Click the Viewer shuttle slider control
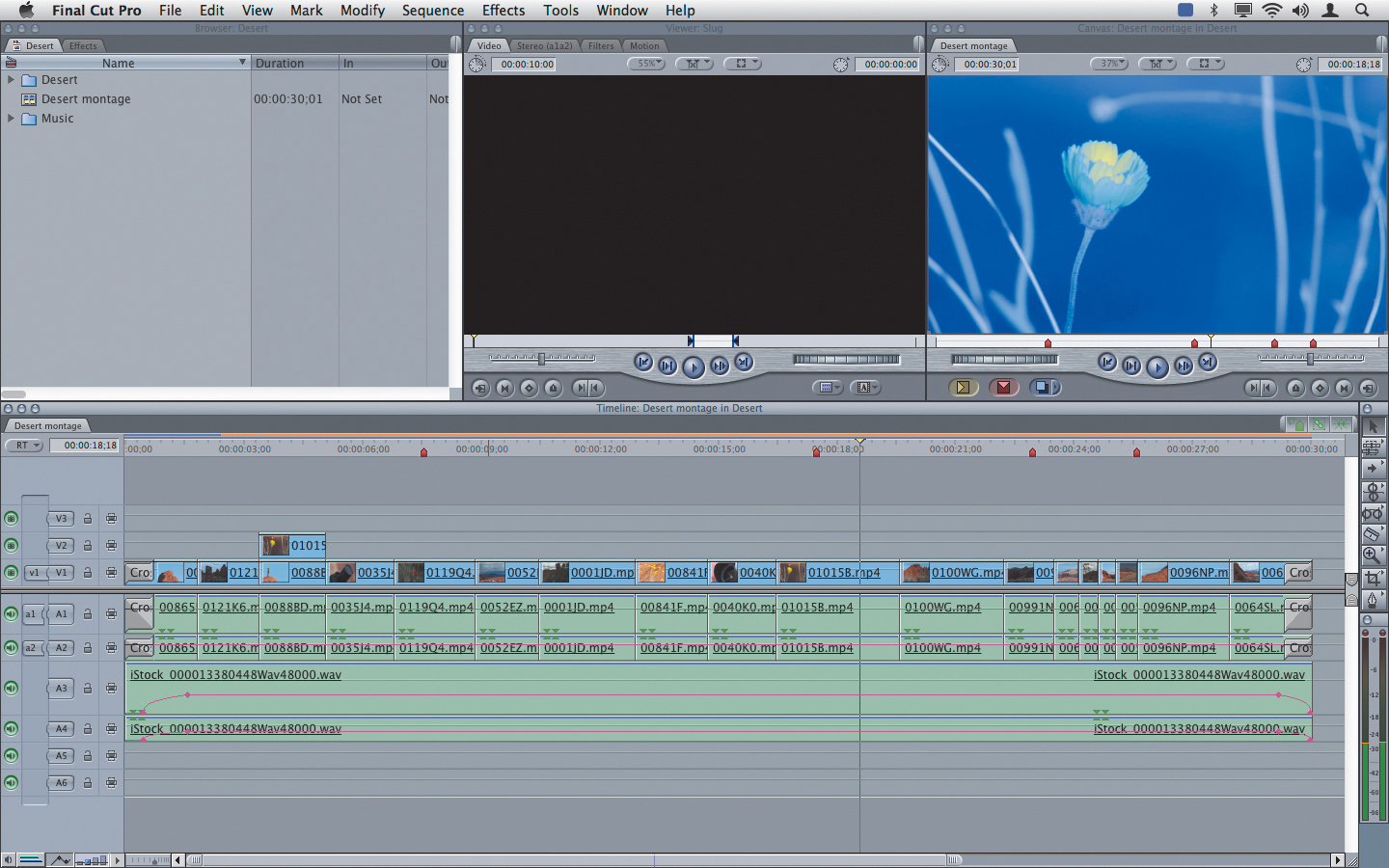Viewport: 1389px width, 868px height. pos(542,359)
